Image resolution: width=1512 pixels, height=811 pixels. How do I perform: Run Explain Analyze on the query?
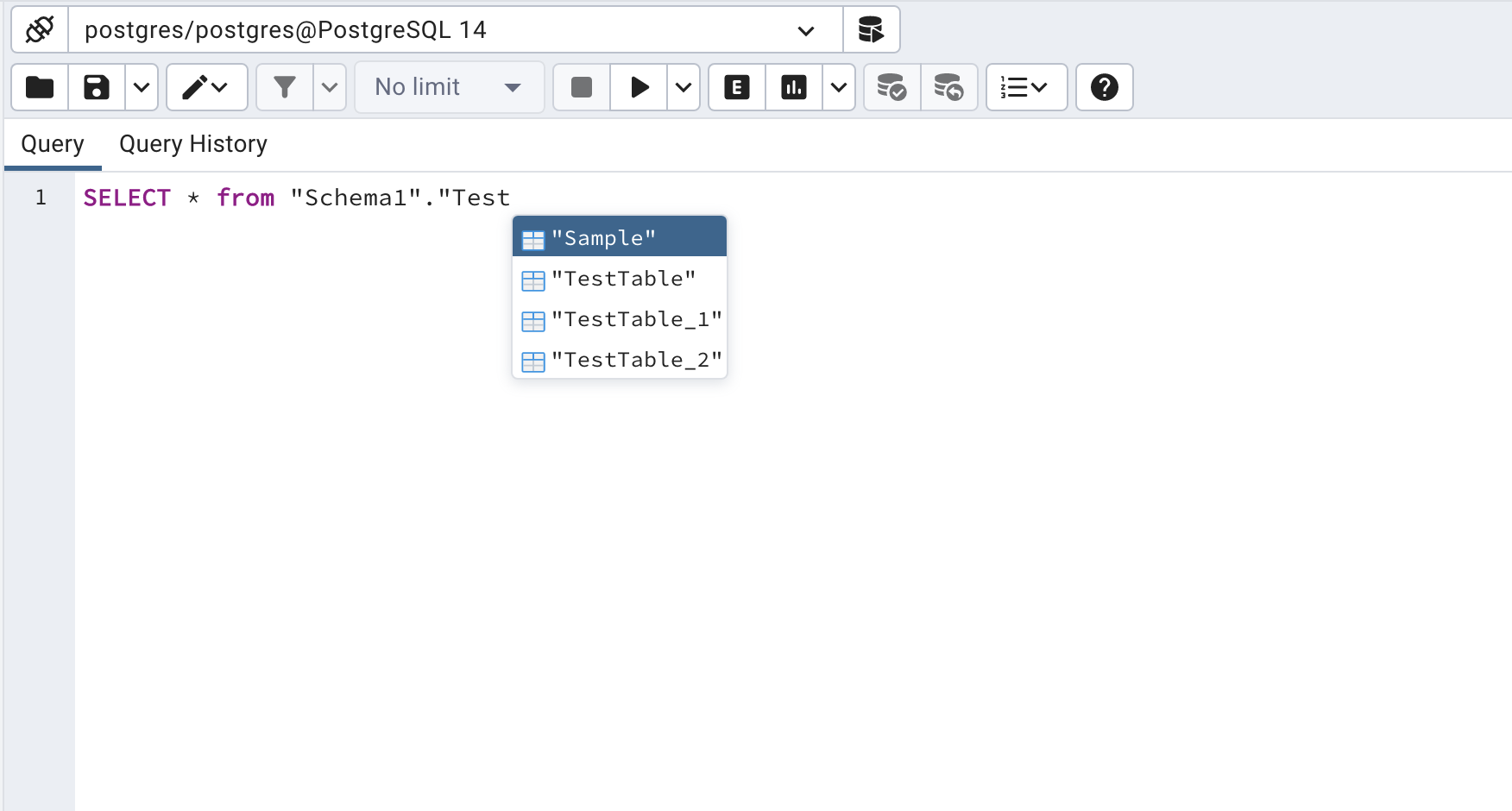click(x=793, y=87)
